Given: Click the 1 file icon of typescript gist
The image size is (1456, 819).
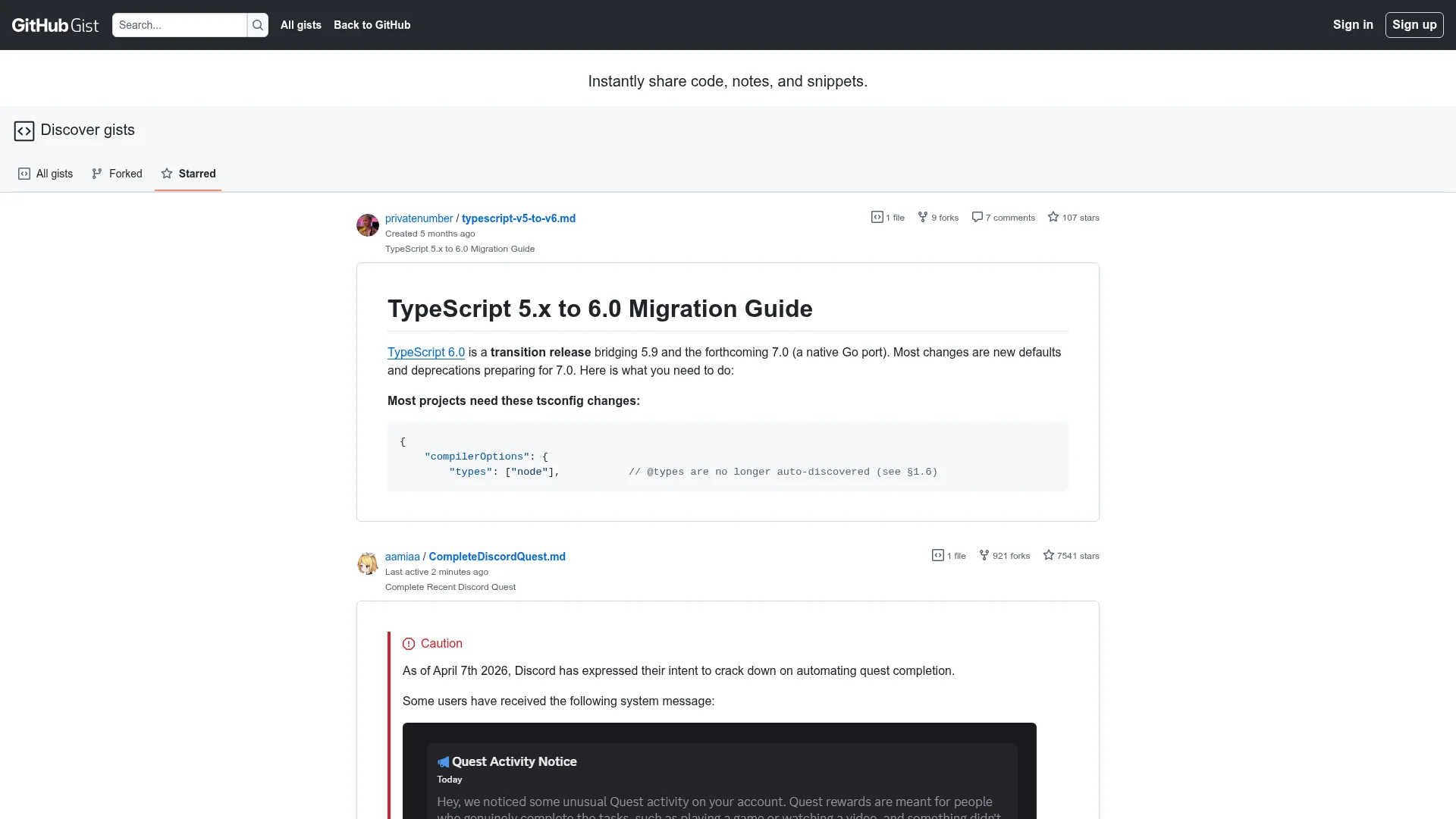Looking at the screenshot, I should pyautogui.click(x=877, y=217).
